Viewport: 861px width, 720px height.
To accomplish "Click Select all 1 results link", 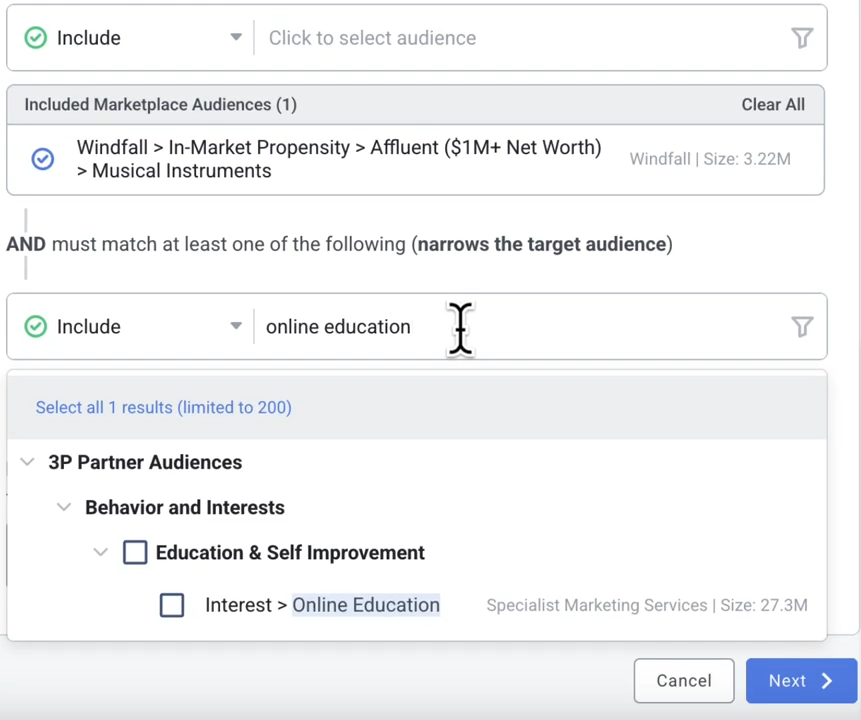I will [163, 407].
